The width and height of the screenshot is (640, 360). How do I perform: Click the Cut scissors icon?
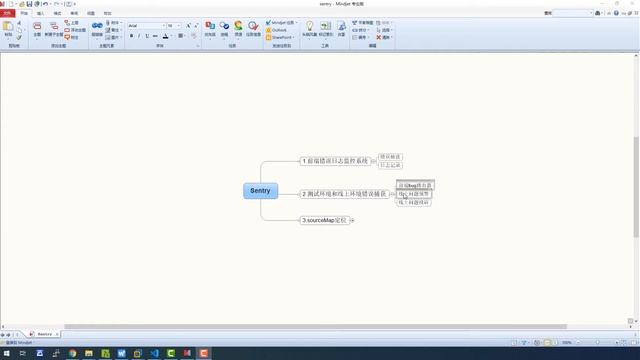pyautogui.click(x=19, y=23)
